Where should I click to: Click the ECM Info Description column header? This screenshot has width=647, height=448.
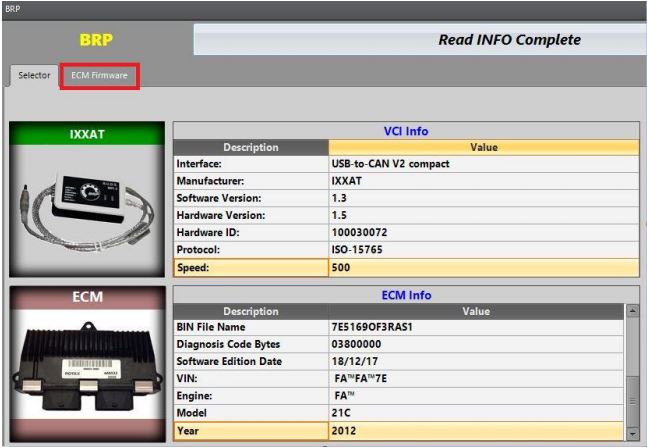(x=251, y=311)
